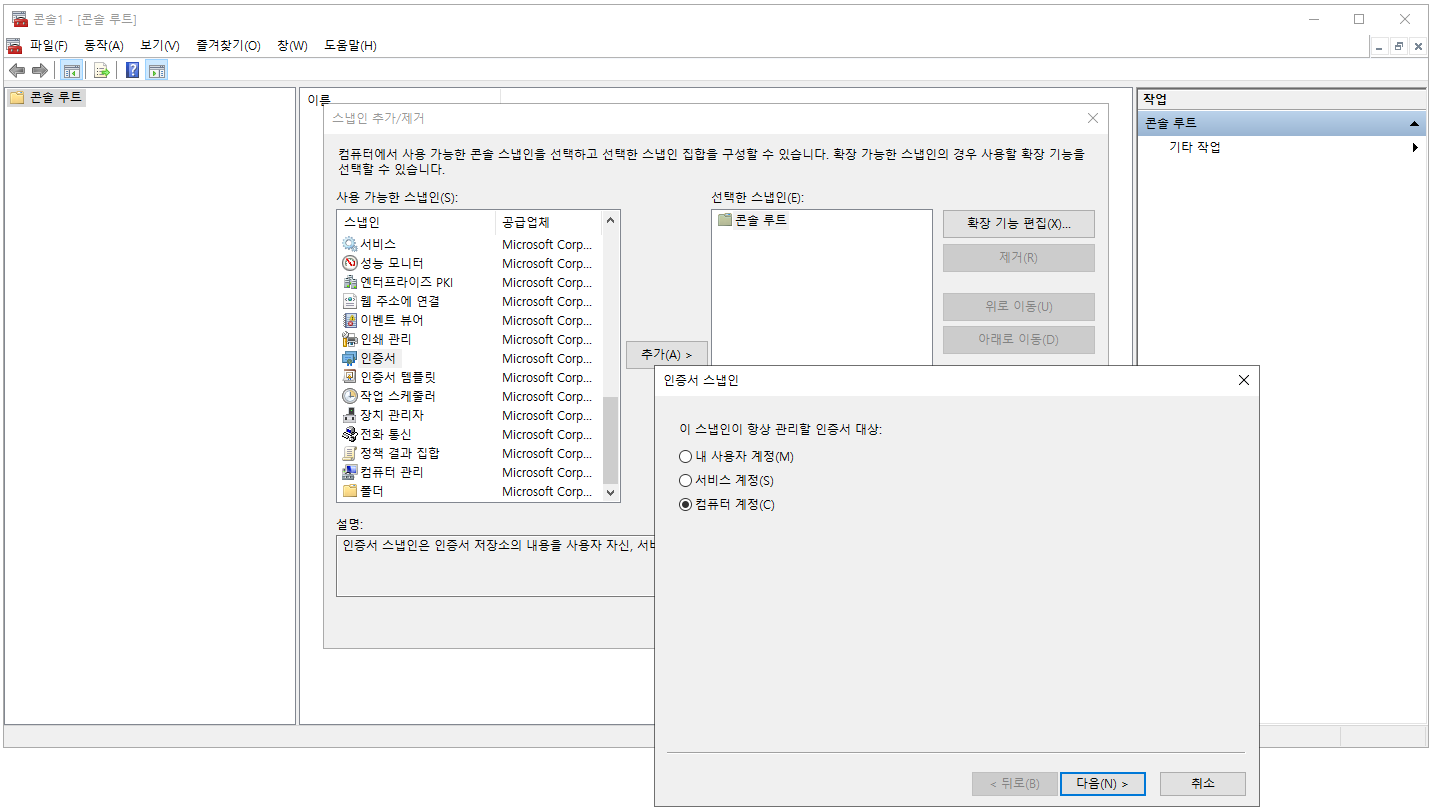The image size is (1434, 811).
Task: Click the 확장 기능 편집(X)... button
Action: pyautogui.click(x=1019, y=224)
